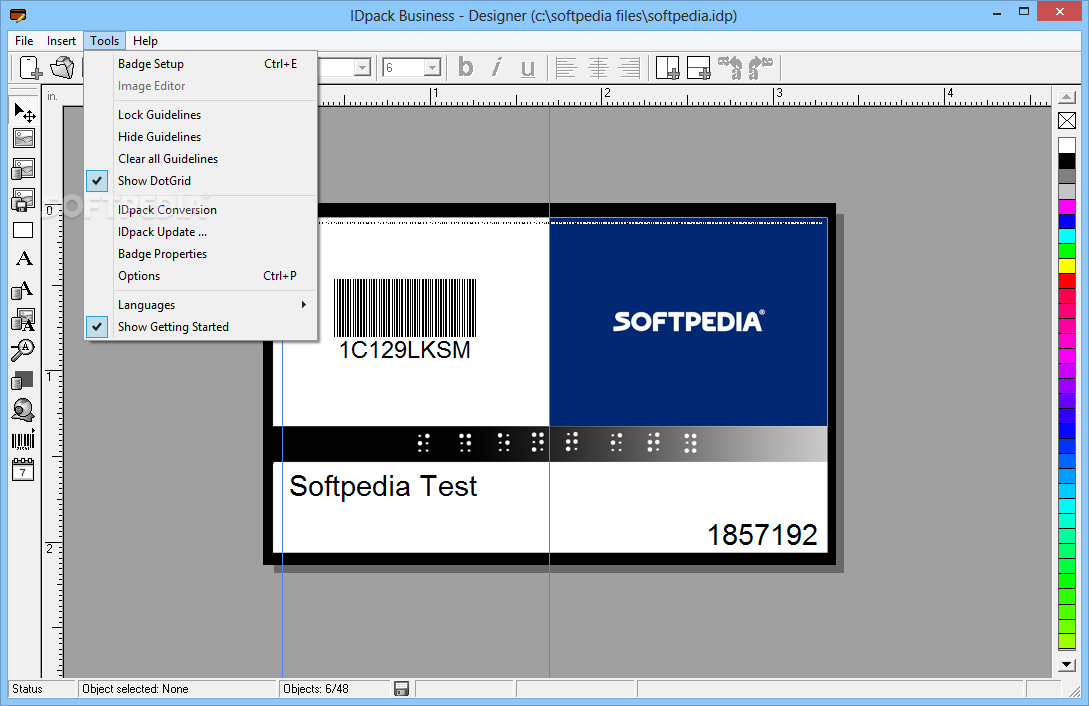Center-align the text

tap(598, 67)
